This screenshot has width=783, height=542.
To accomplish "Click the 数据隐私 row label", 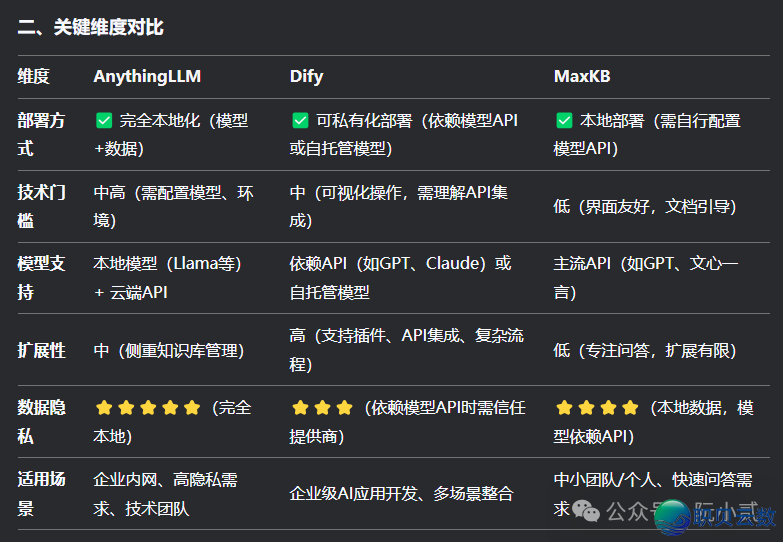I will pos(41,422).
